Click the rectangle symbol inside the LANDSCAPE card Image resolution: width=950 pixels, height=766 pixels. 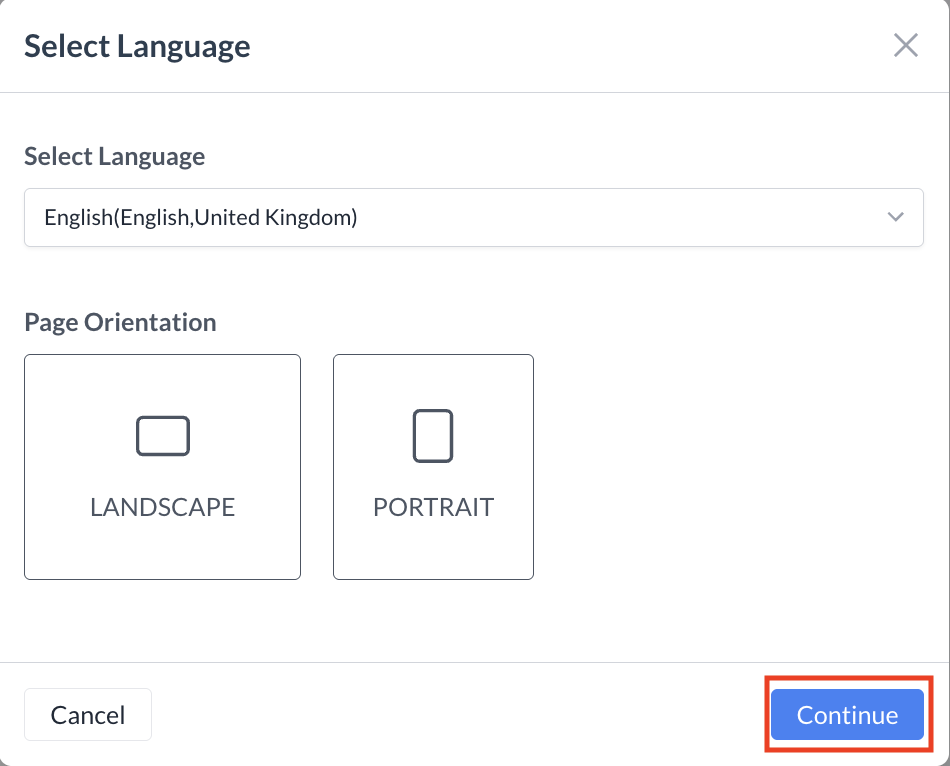pos(162,436)
